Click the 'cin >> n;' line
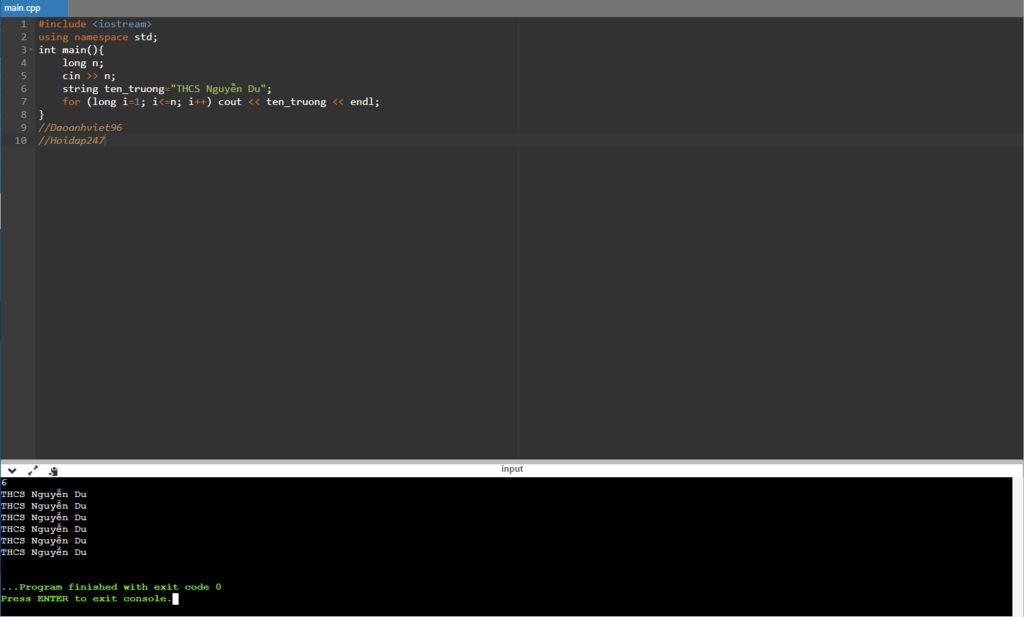This screenshot has width=1024, height=617. point(89,76)
